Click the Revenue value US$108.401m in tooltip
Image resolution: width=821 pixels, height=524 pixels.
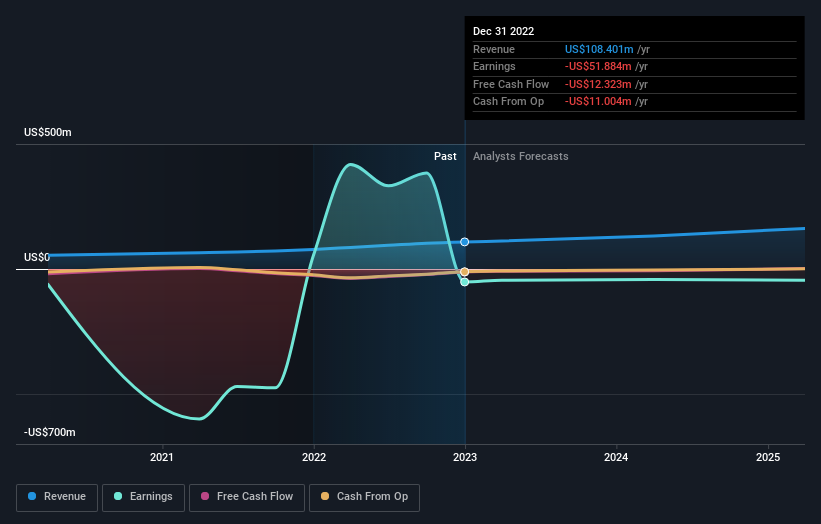tap(599, 49)
